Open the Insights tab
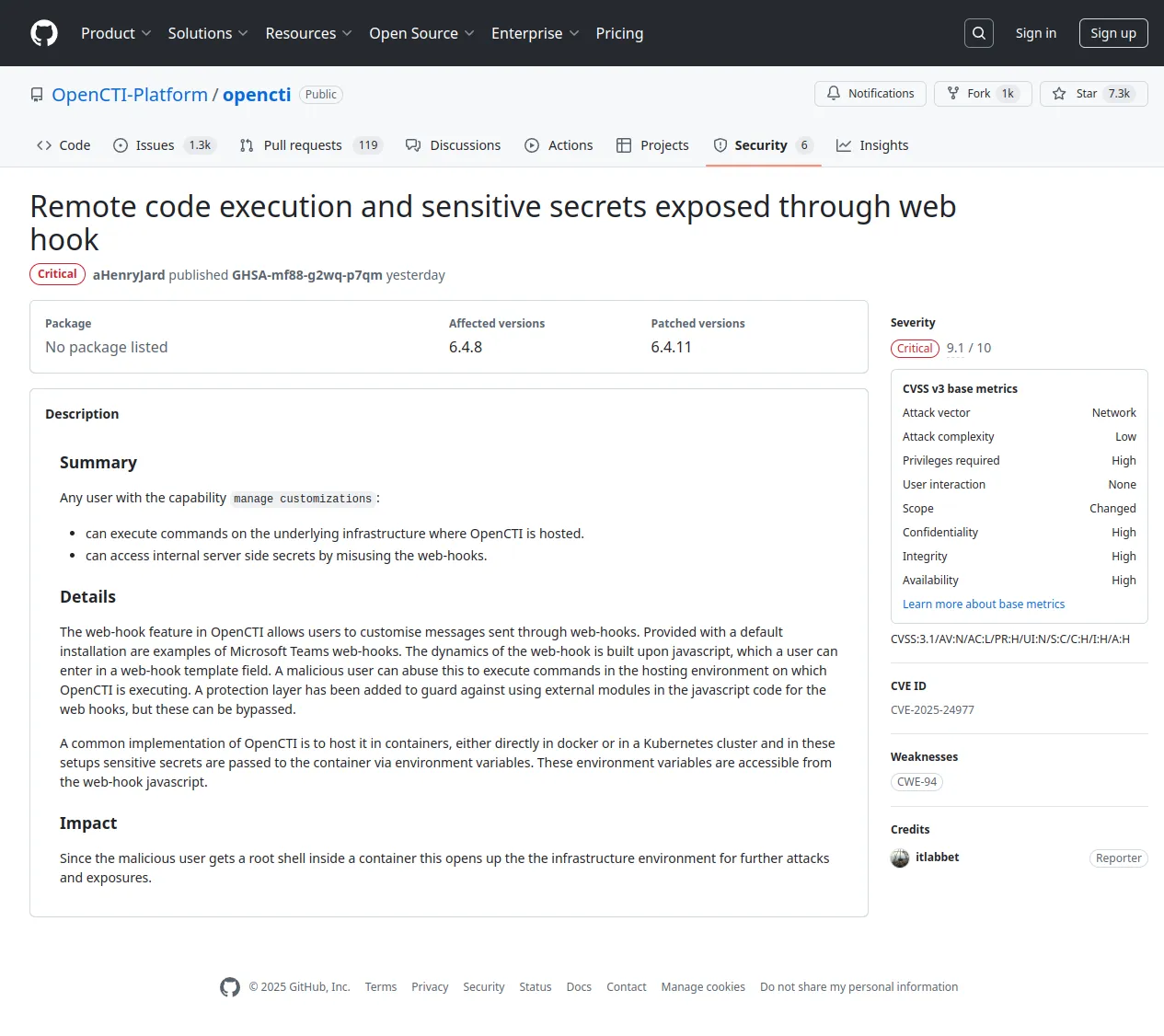Image resolution: width=1164 pixels, height=1036 pixels. 872,145
